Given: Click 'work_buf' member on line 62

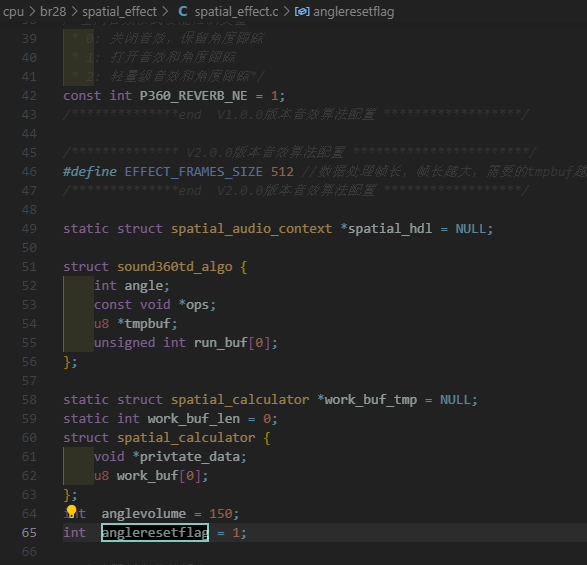Looking at the screenshot, I should pyautogui.click(x=147, y=476).
